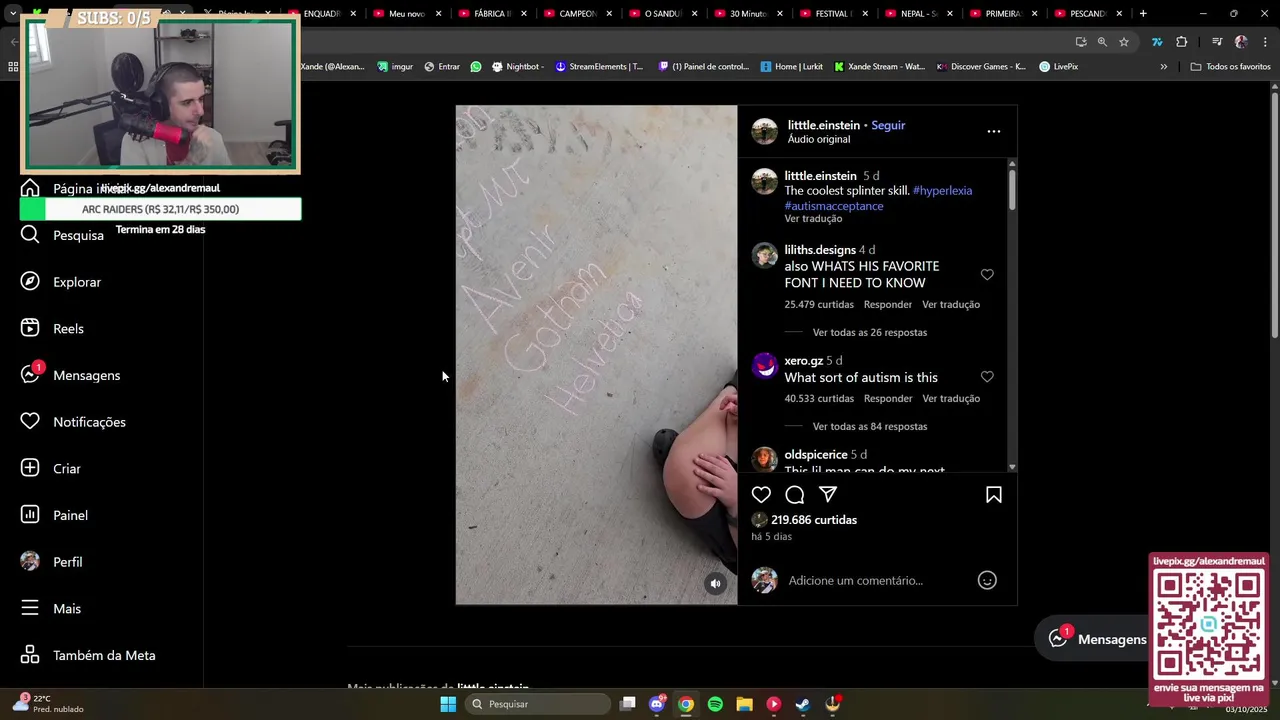Open Notificações heart in sidebar
The image size is (1280, 720).
(x=73, y=422)
